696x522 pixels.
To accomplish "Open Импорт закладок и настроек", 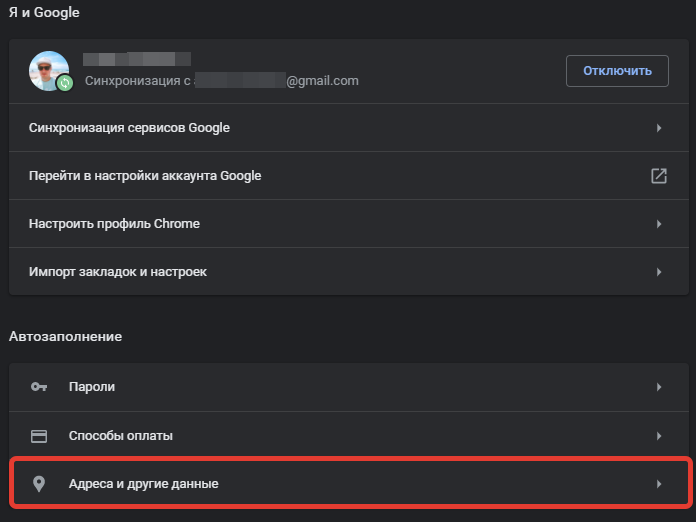I will [349, 272].
